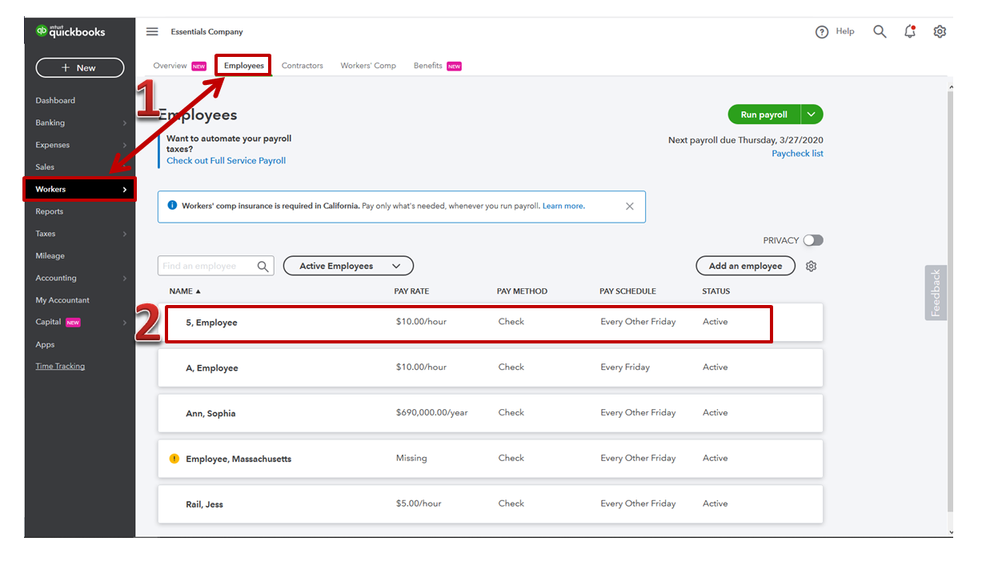Open the Active Employees filter dropdown

[x=348, y=266]
